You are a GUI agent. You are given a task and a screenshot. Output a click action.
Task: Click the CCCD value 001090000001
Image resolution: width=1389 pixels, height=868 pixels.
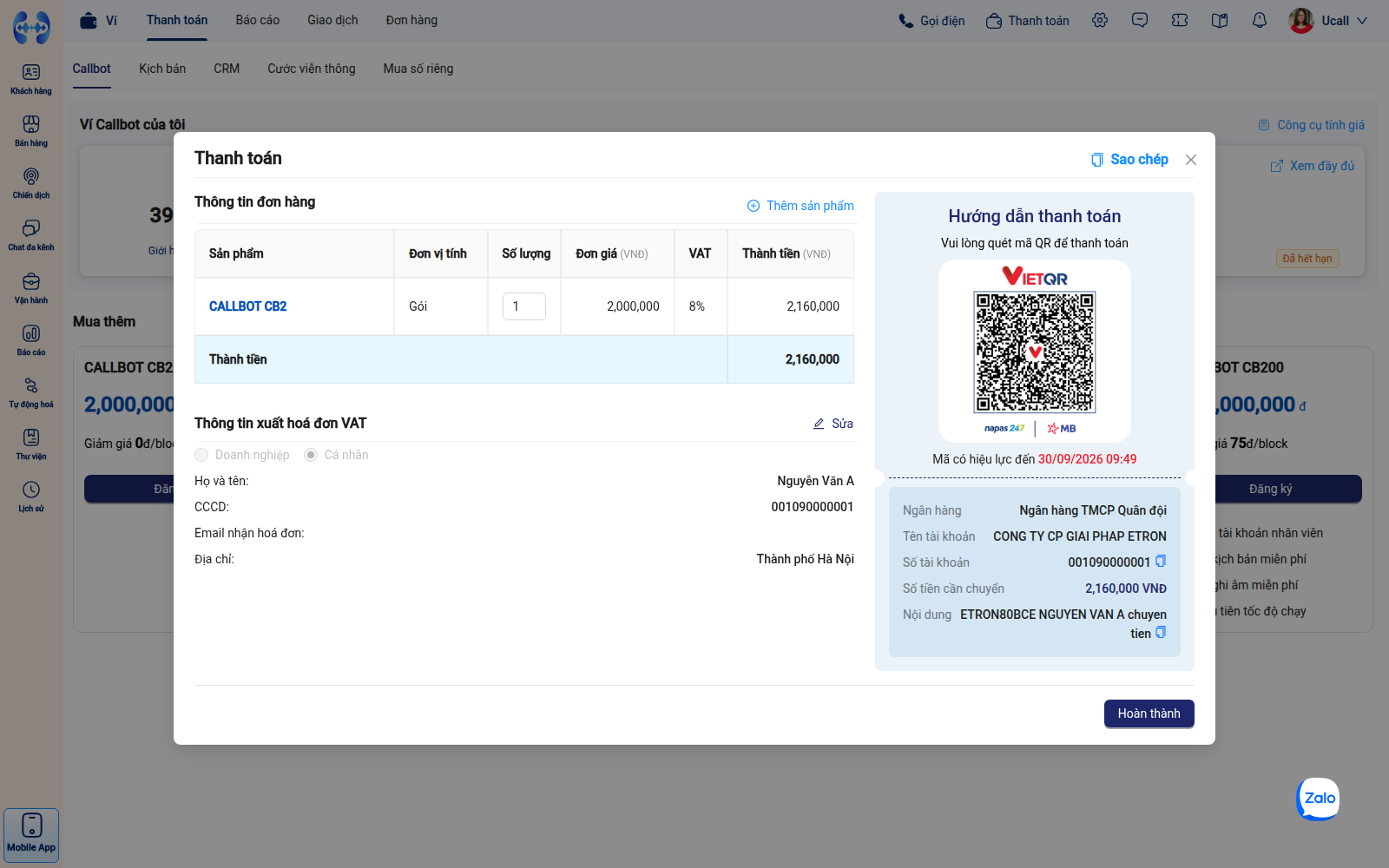[x=813, y=507]
